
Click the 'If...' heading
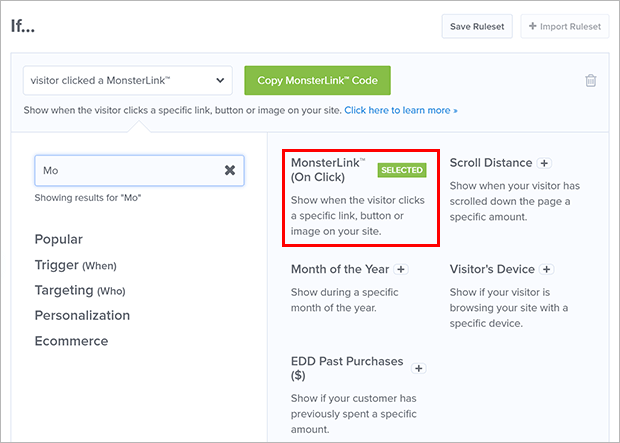click(x=23, y=27)
